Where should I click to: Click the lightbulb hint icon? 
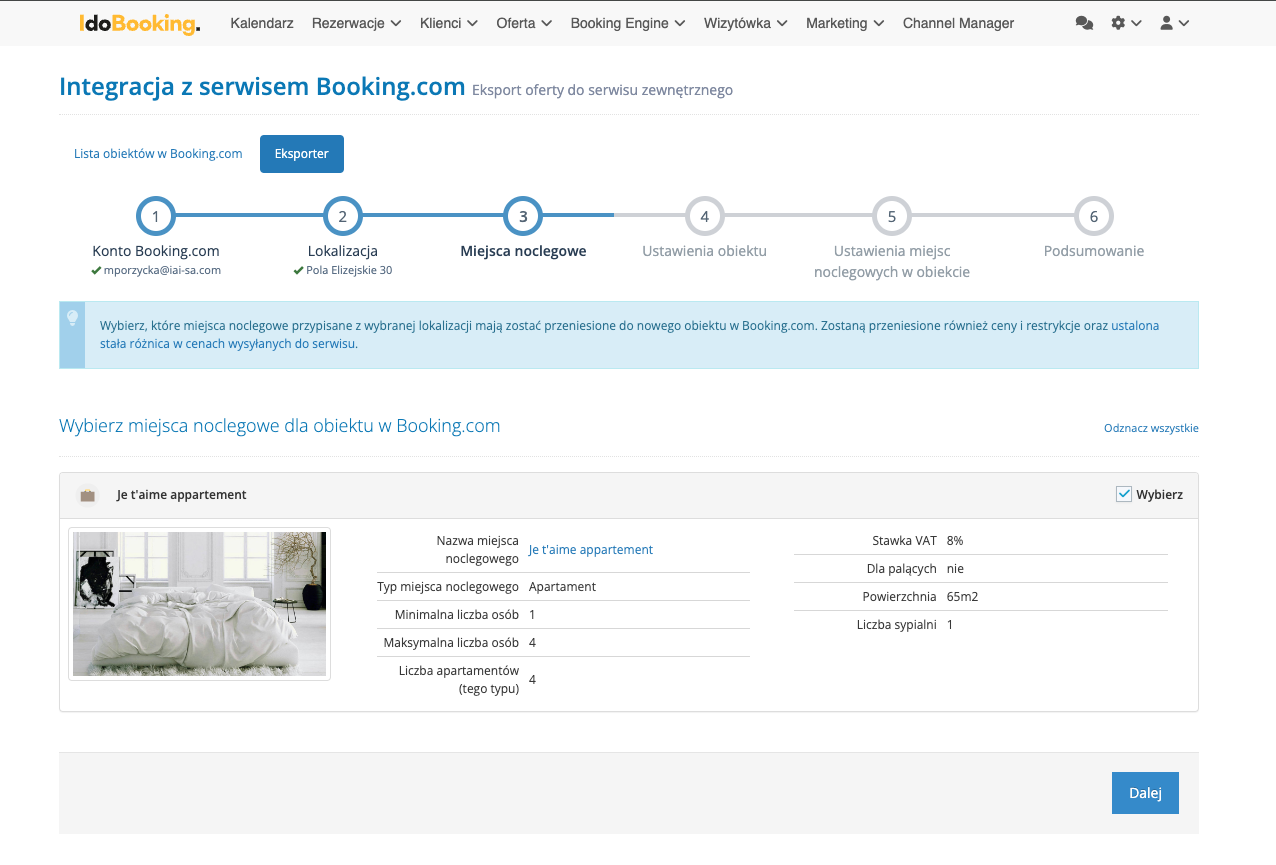pyautogui.click(x=72, y=318)
